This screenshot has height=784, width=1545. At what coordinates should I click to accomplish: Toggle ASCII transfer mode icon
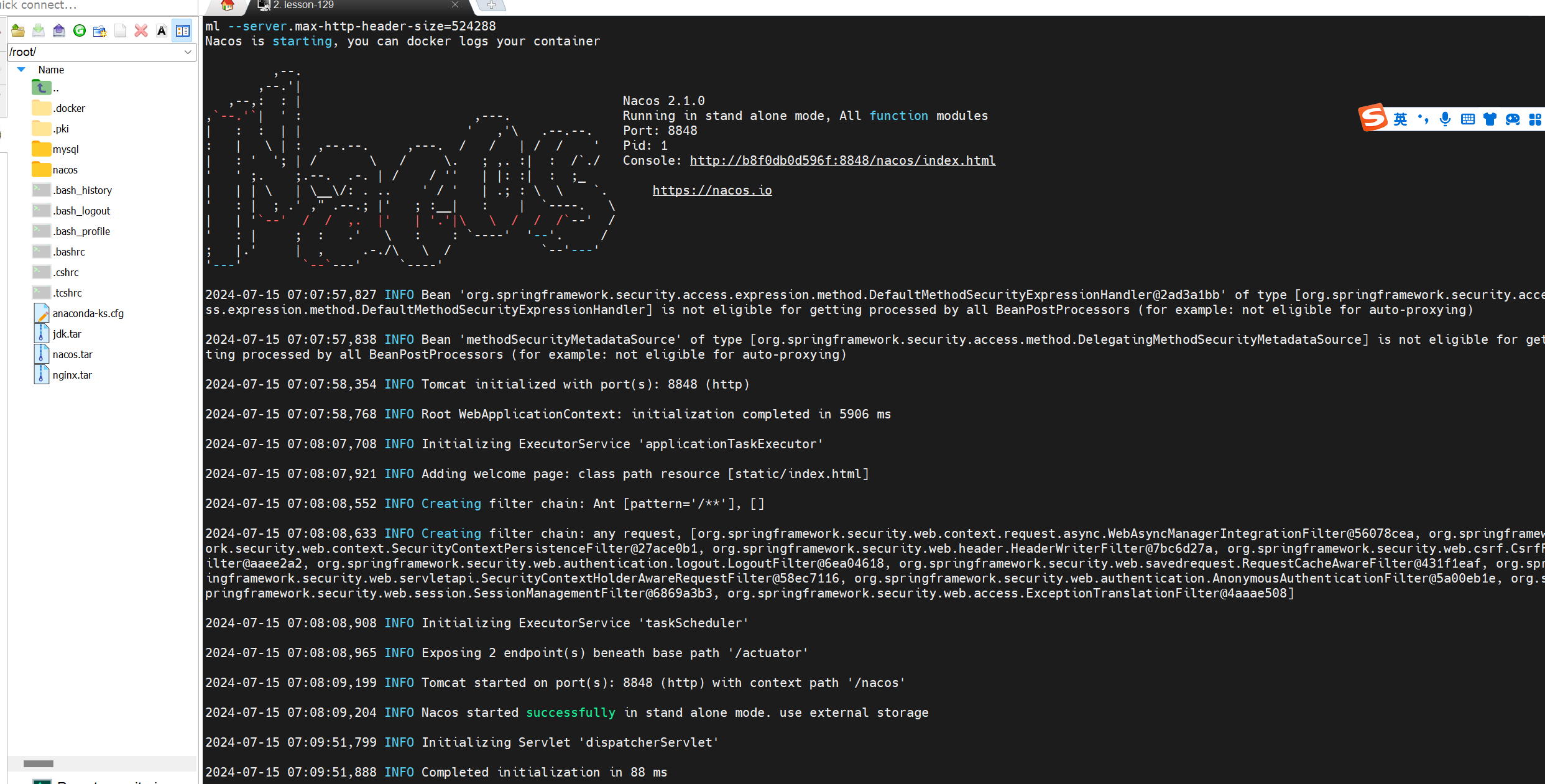click(162, 30)
